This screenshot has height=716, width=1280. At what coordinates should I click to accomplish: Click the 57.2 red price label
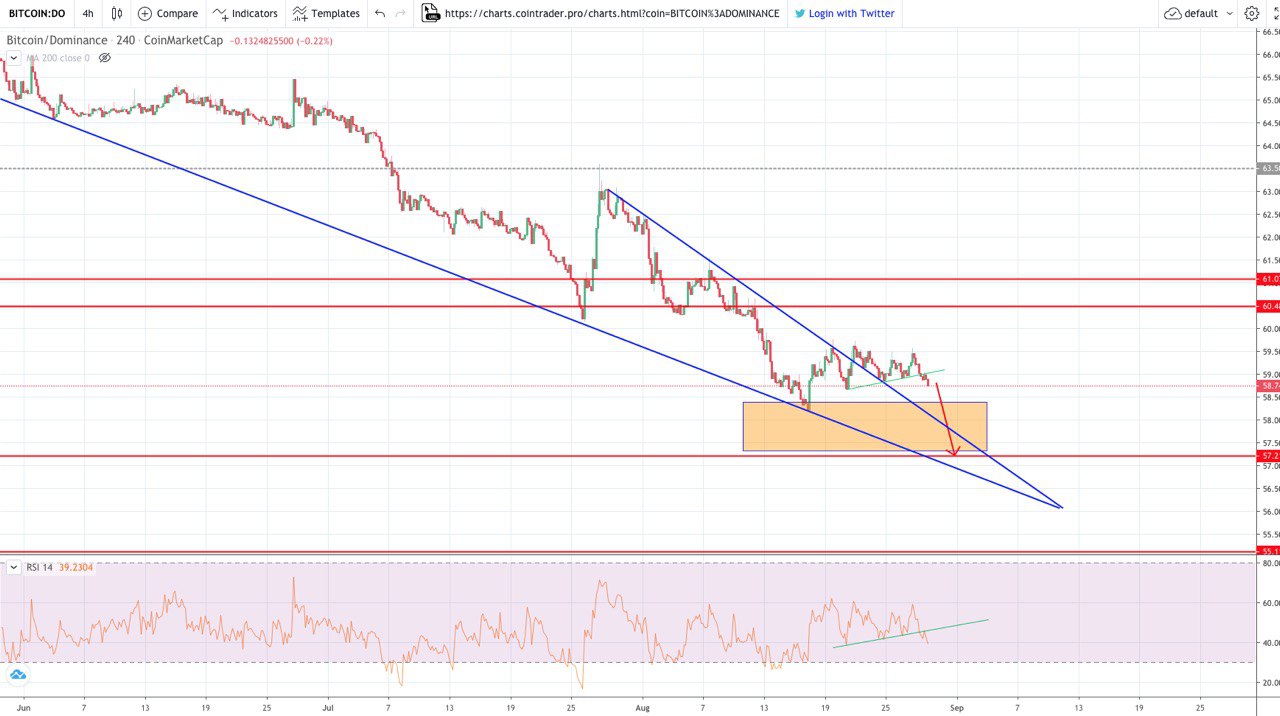1269,456
